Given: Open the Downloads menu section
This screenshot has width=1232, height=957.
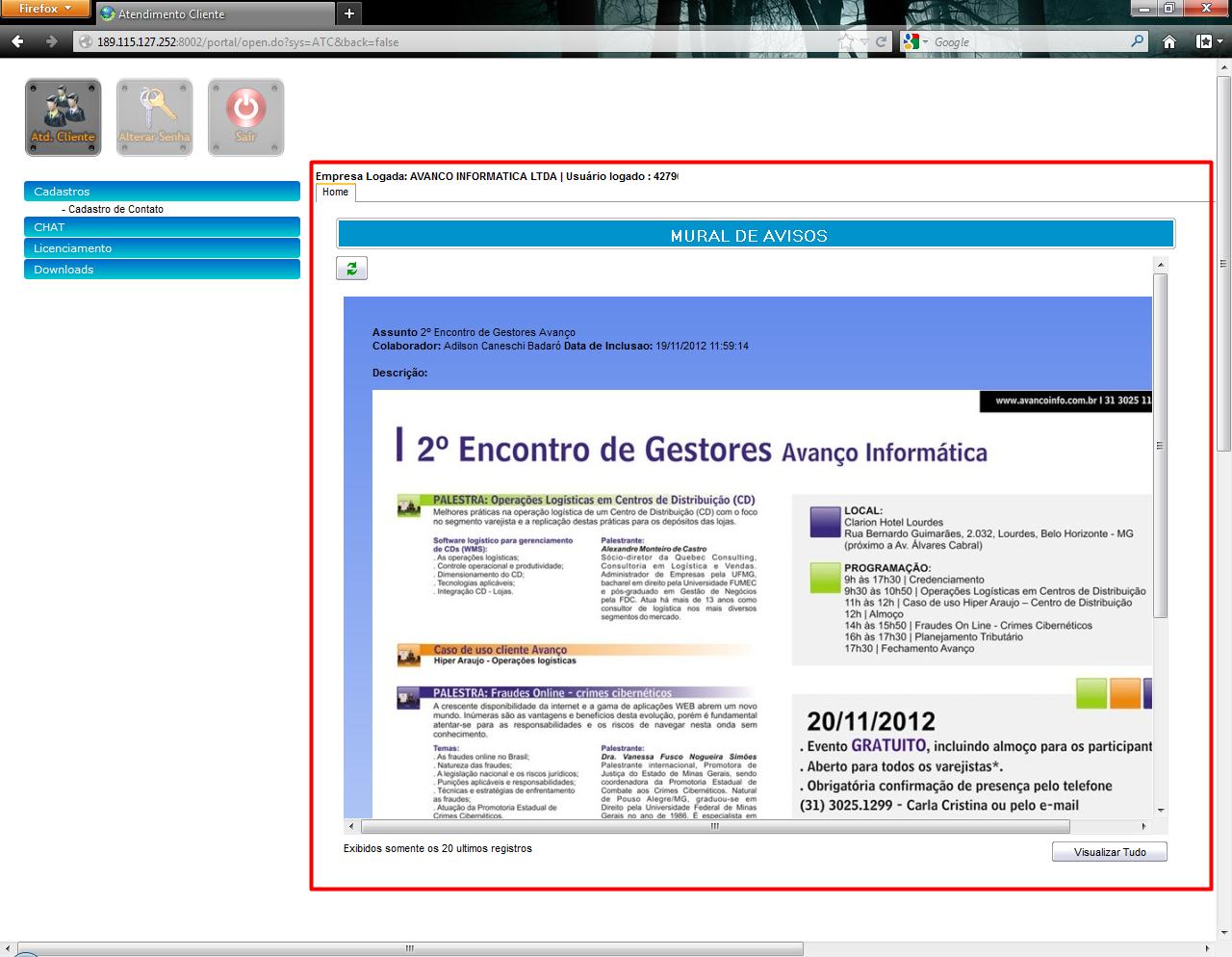Looking at the screenshot, I should pos(162,270).
